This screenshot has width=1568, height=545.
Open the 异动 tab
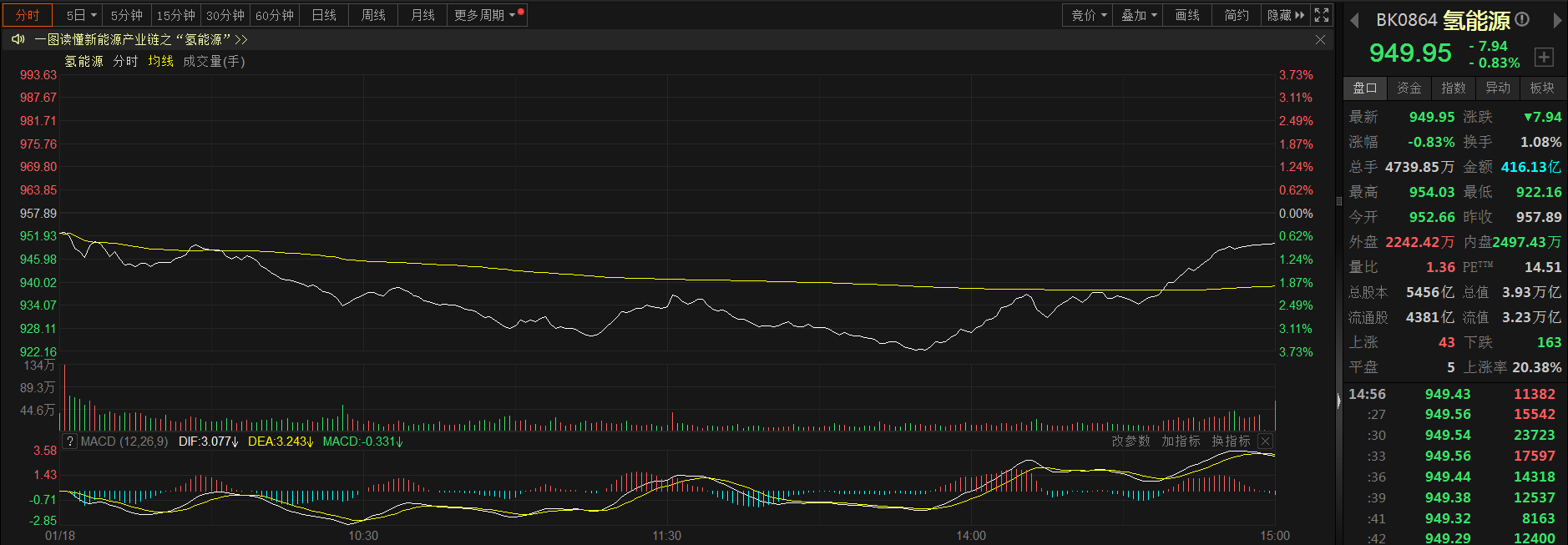1498,88
